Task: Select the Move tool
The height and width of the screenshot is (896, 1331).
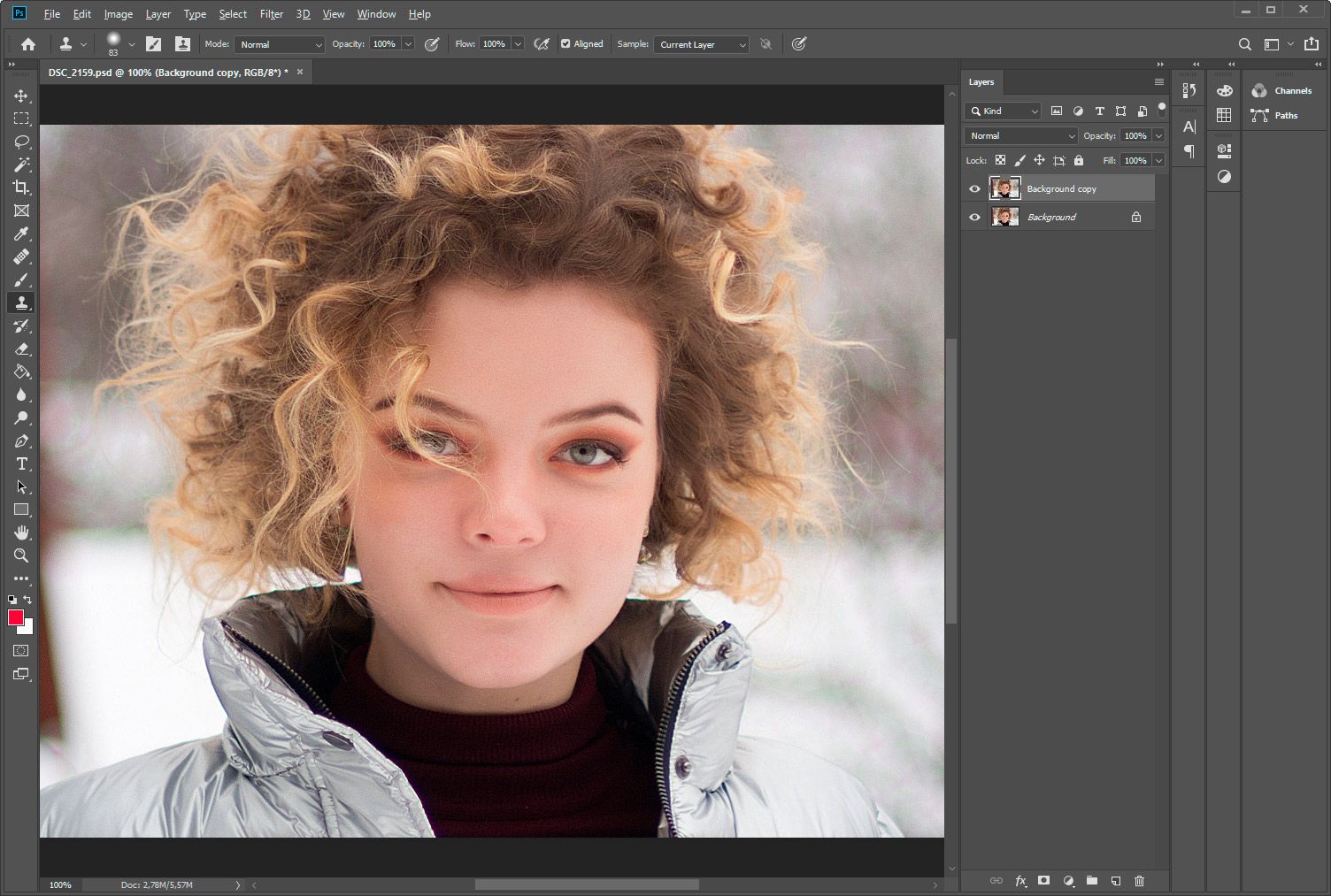Action: click(21, 96)
